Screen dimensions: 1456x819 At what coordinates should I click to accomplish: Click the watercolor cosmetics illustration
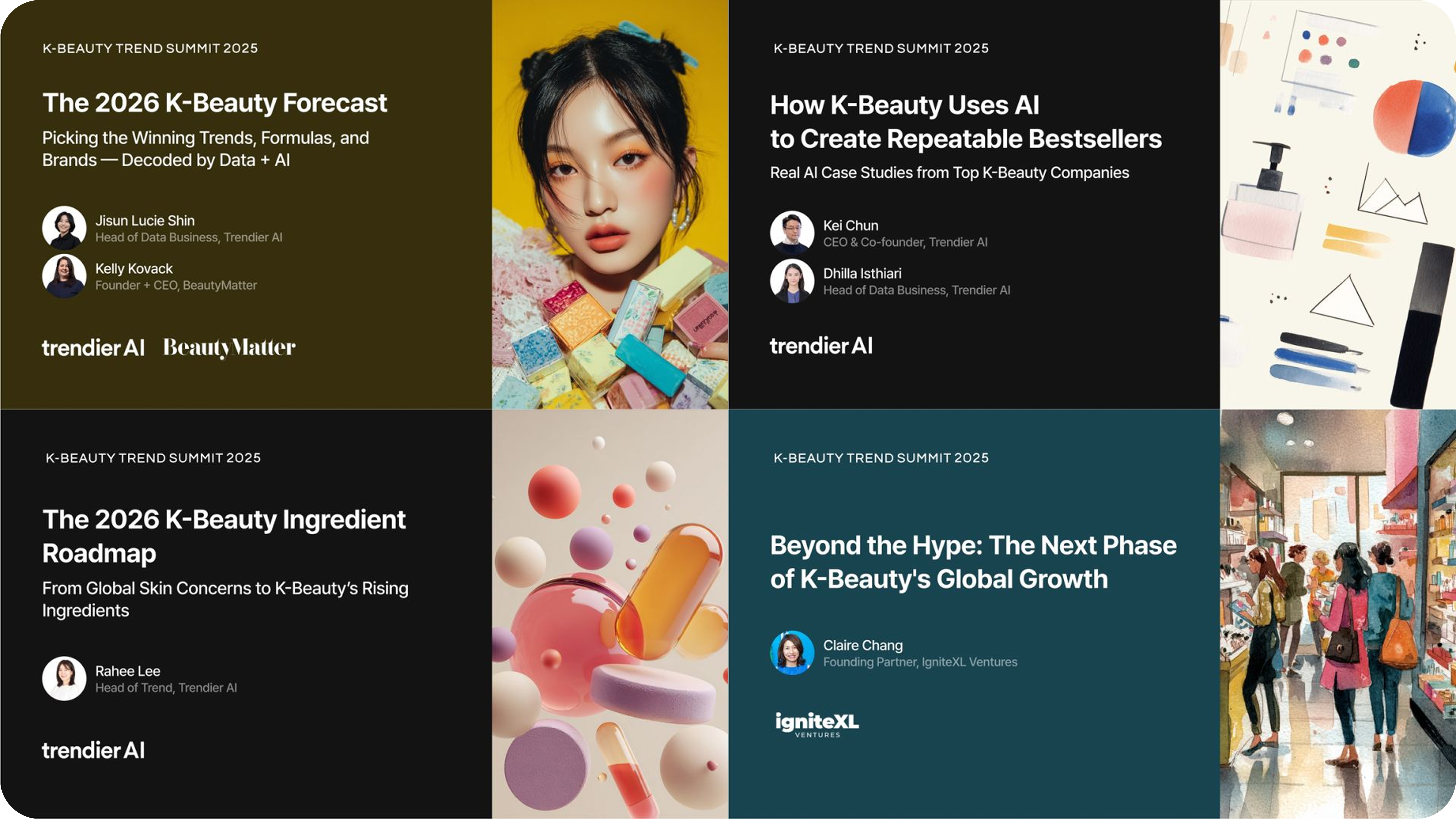tap(1337, 204)
